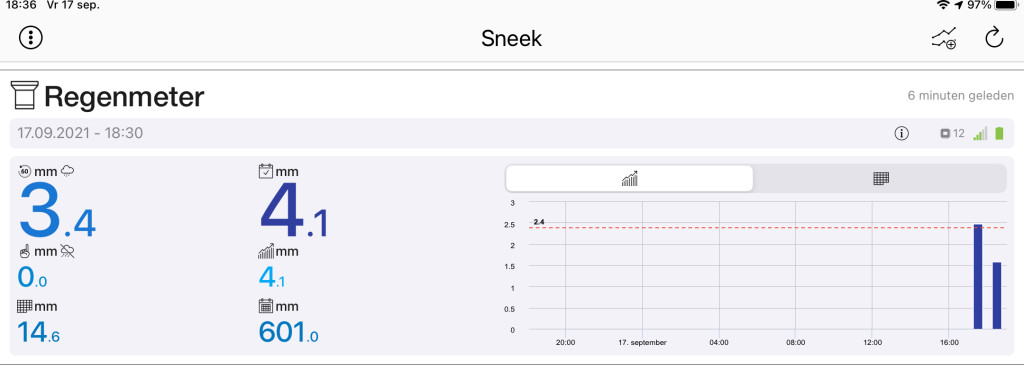Open the three-dot options menu
Viewport: 1024px width, 372px height.
pyautogui.click(x=31, y=38)
